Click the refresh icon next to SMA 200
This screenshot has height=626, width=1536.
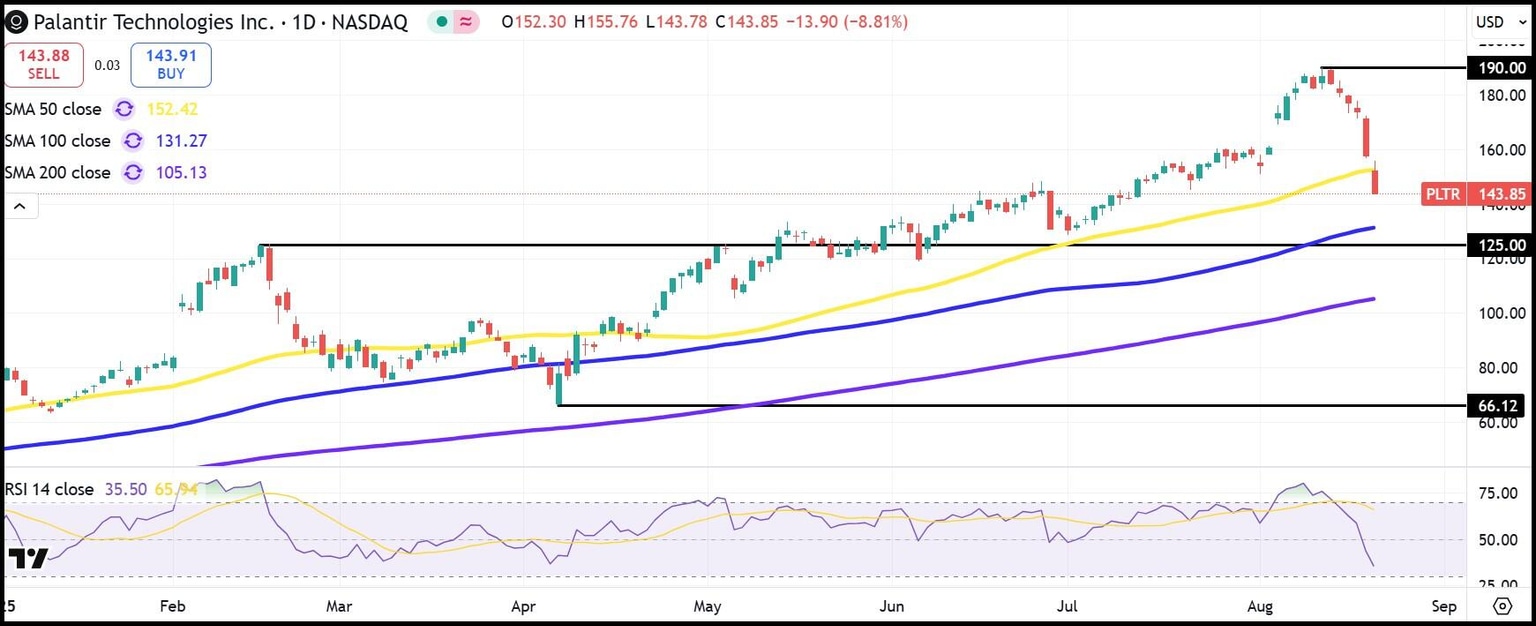click(x=132, y=173)
